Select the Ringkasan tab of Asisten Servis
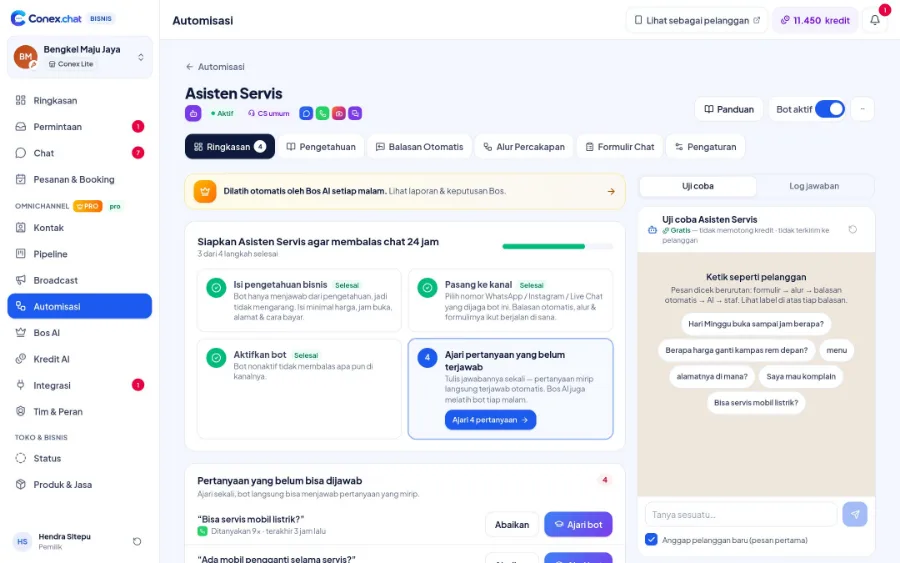The width and height of the screenshot is (900, 563). click(230, 147)
